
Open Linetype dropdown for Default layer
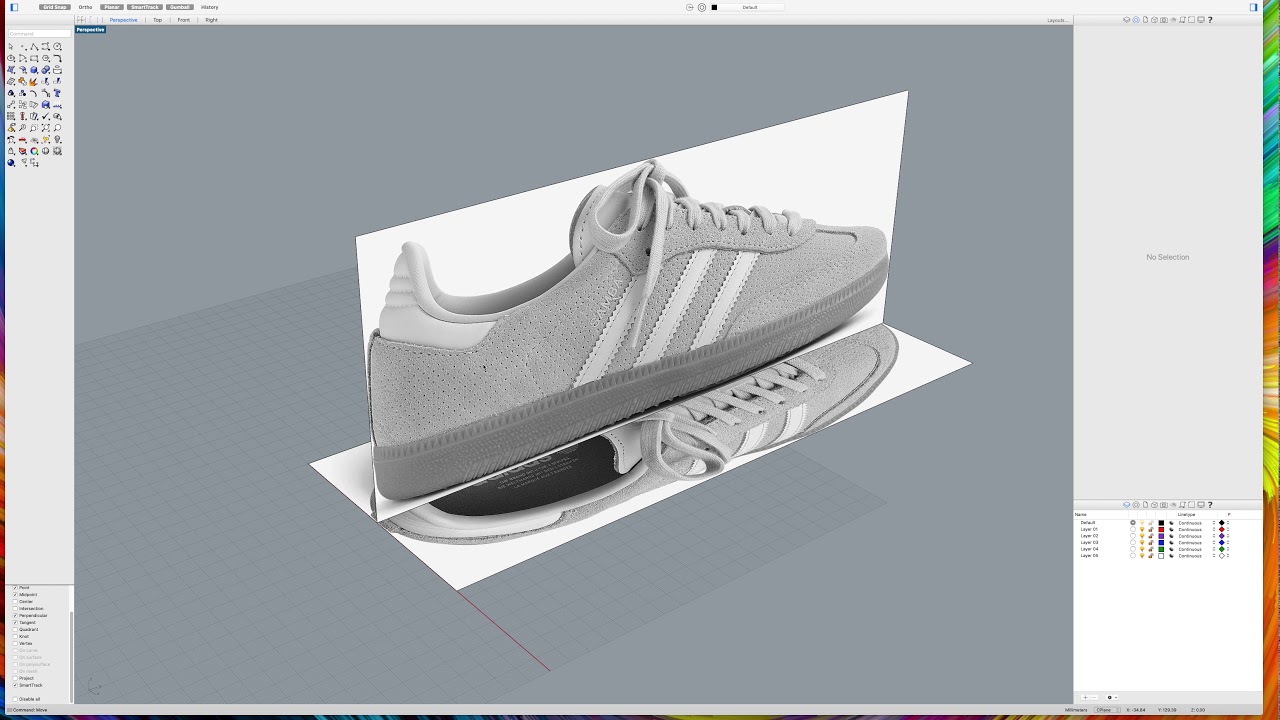pyautogui.click(x=1195, y=523)
